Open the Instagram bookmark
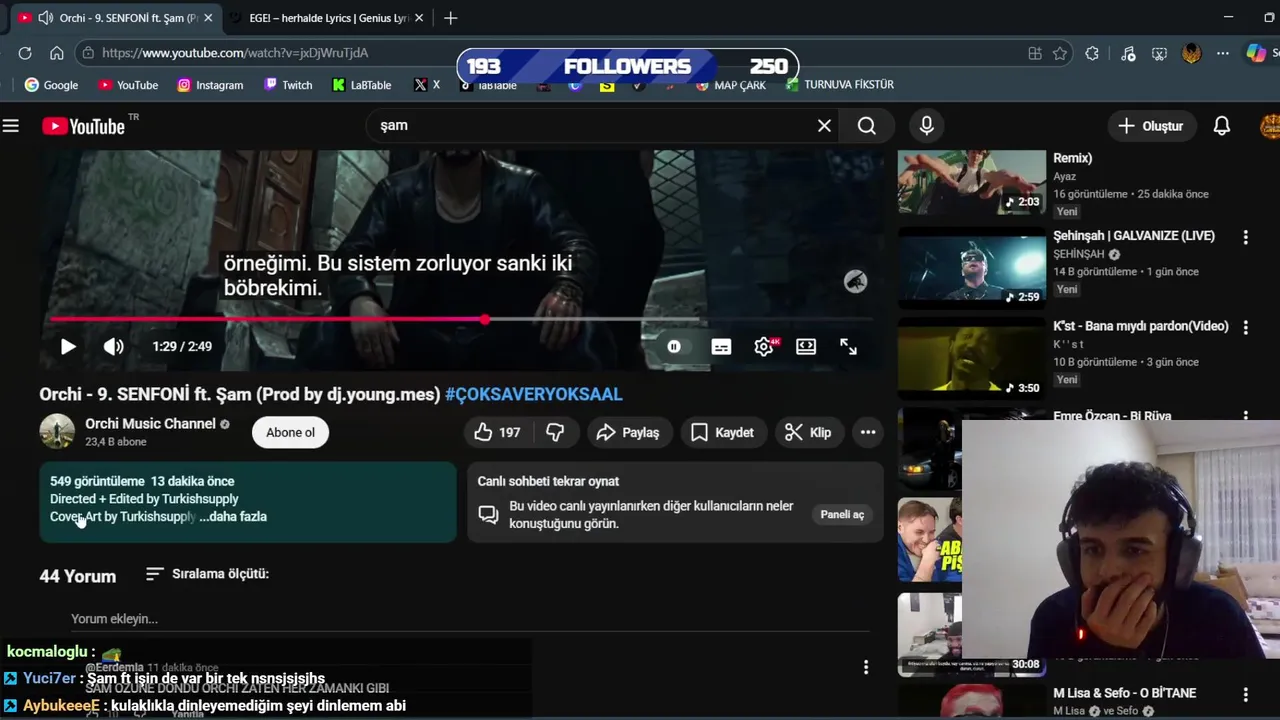 point(210,85)
